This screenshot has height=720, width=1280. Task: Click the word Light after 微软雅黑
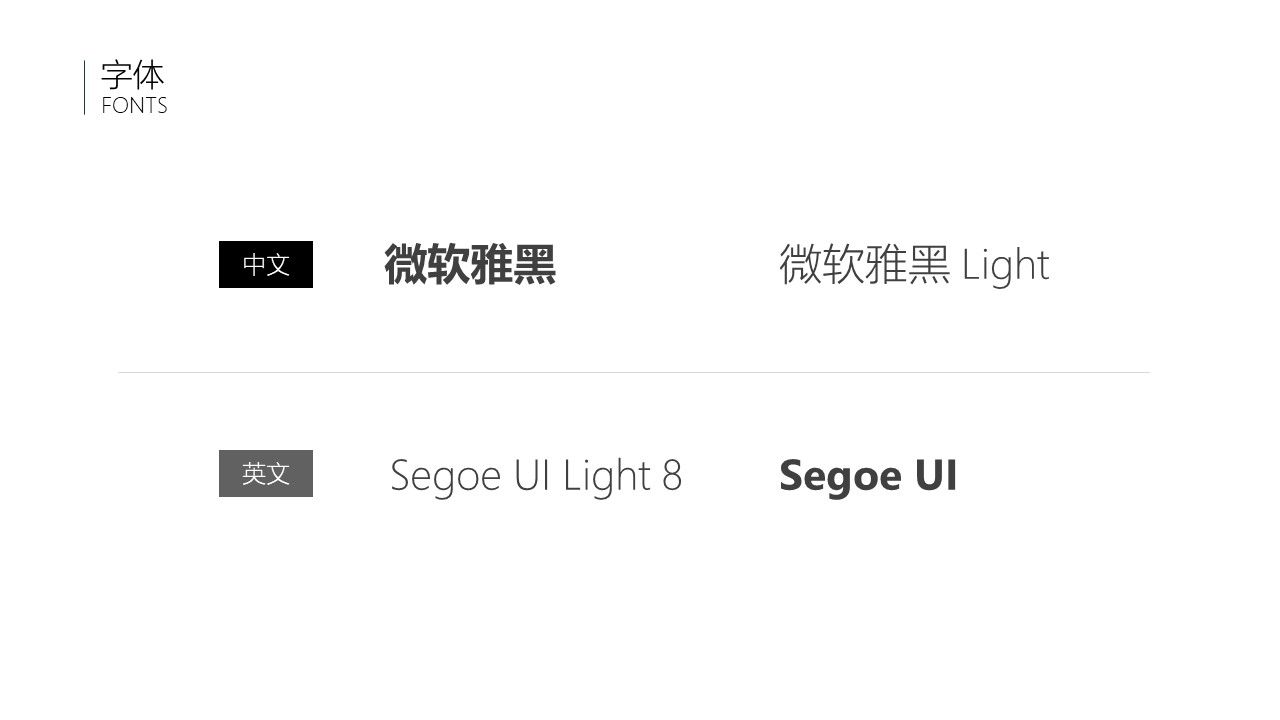point(1006,266)
